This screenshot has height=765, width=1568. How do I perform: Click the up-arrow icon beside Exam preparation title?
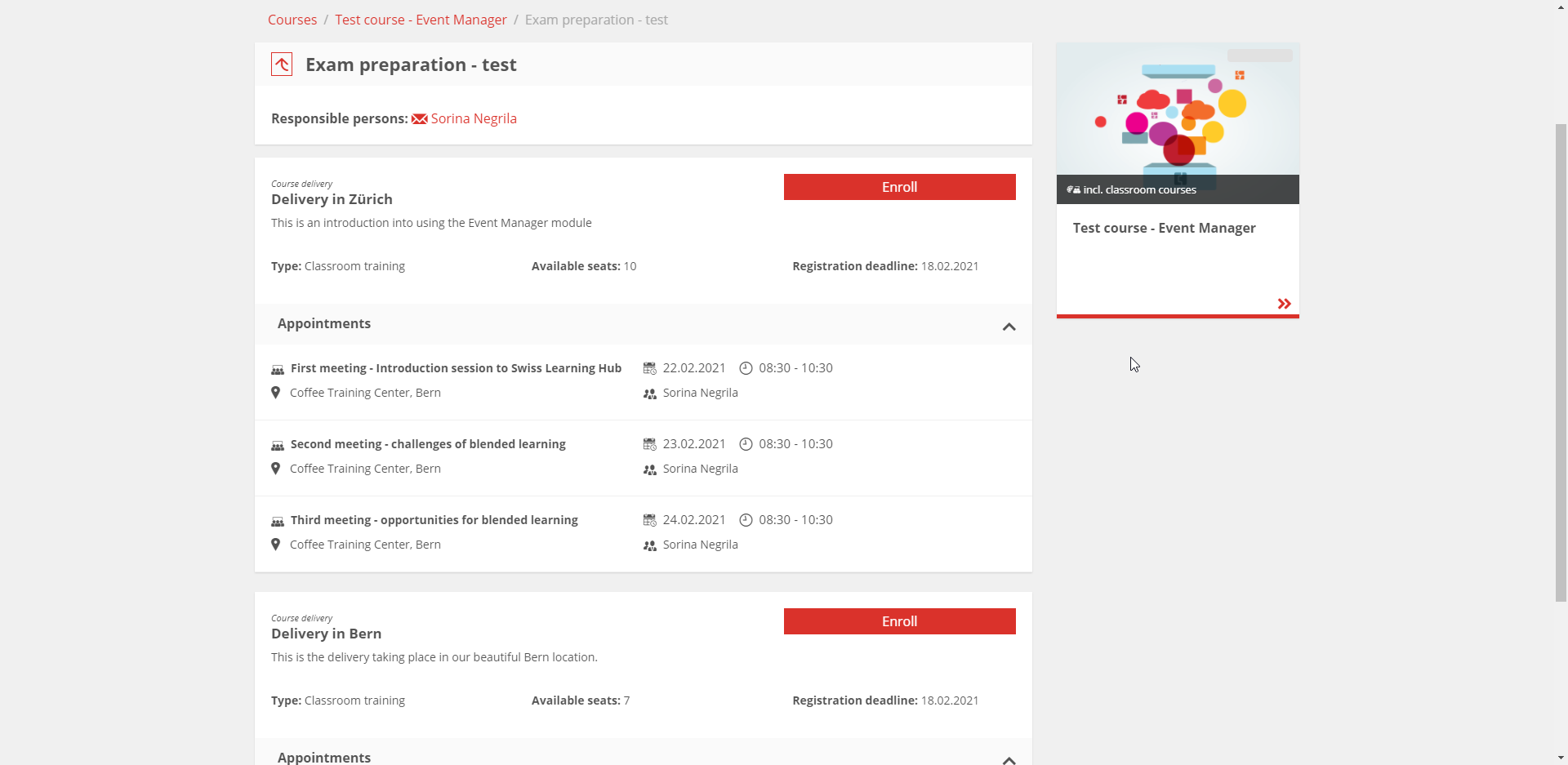click(282, 64)
